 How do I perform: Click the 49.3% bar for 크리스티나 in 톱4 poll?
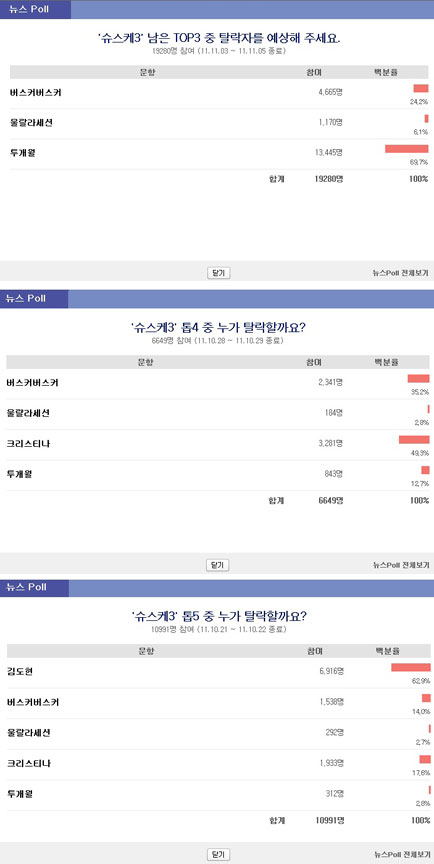pos(414,439)
